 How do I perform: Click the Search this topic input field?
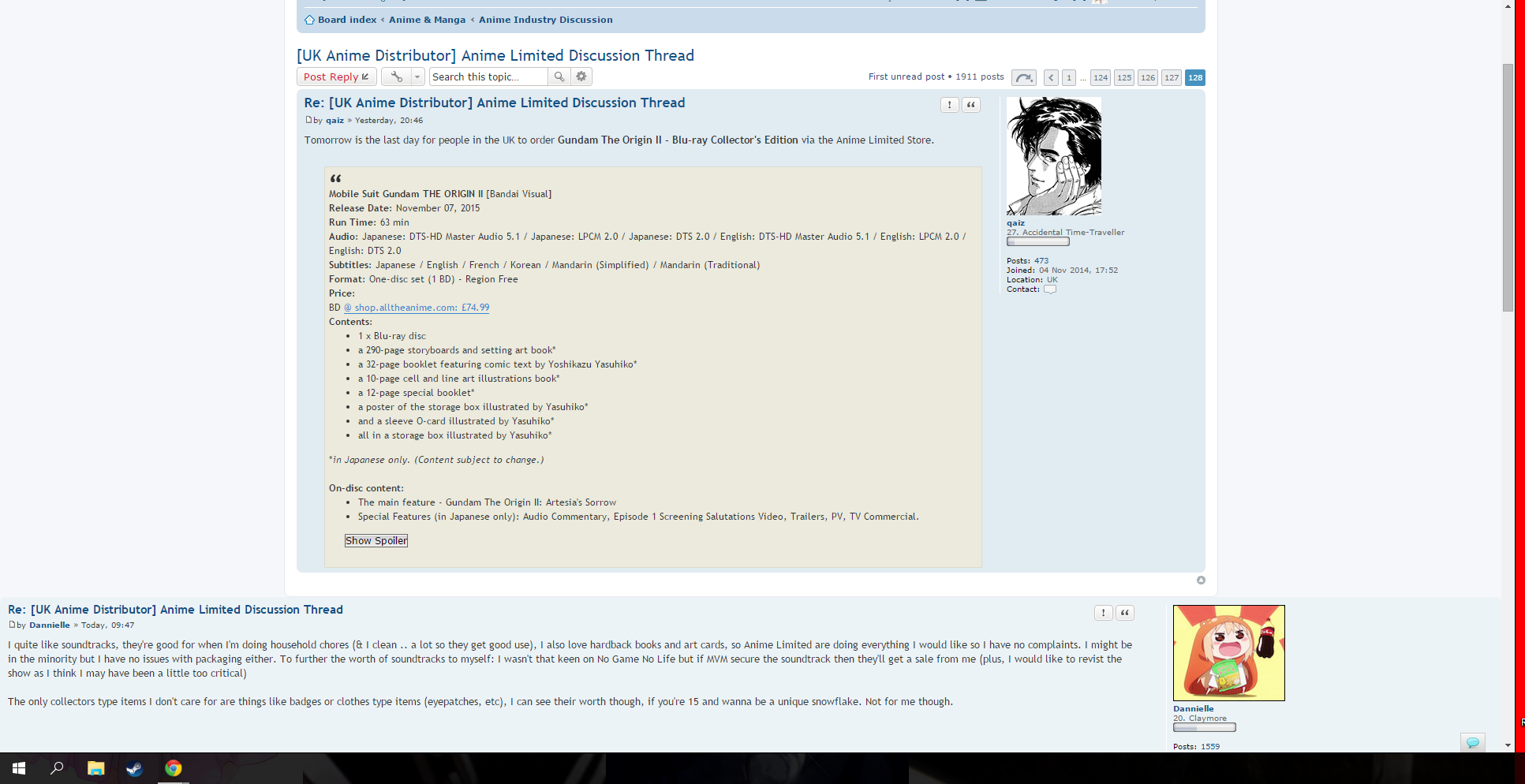pos(488,77)
